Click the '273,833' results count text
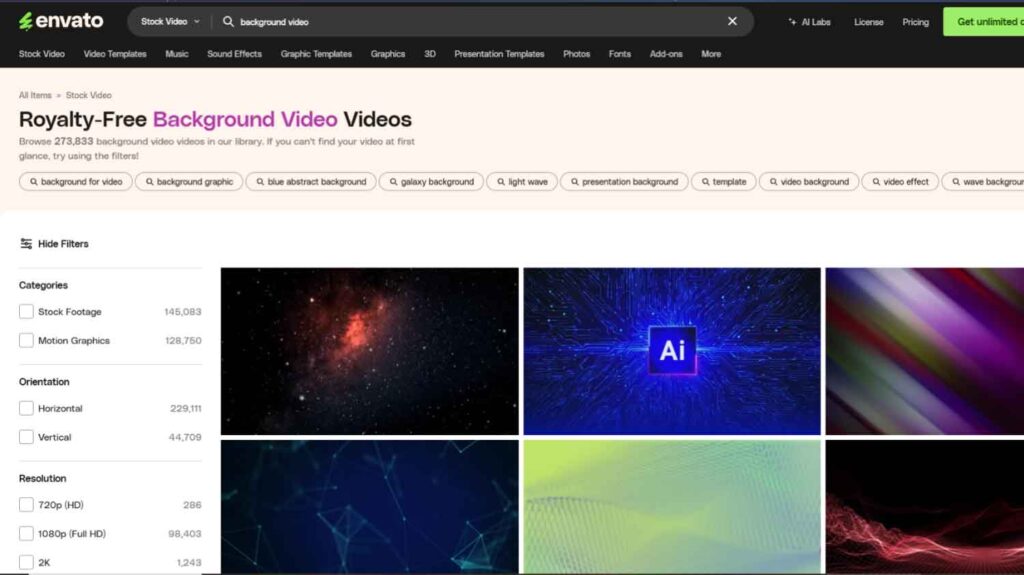Viewport: 1024px width, 575px height. 74,141
